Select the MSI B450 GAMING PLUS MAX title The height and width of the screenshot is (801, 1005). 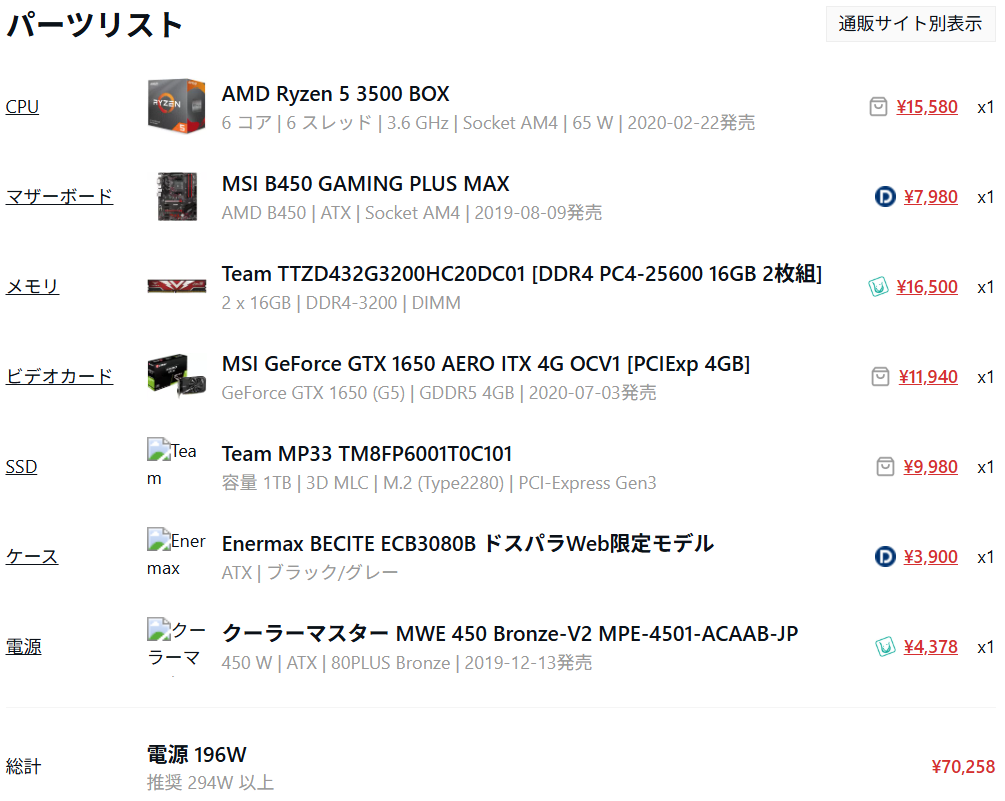point(365,184)
